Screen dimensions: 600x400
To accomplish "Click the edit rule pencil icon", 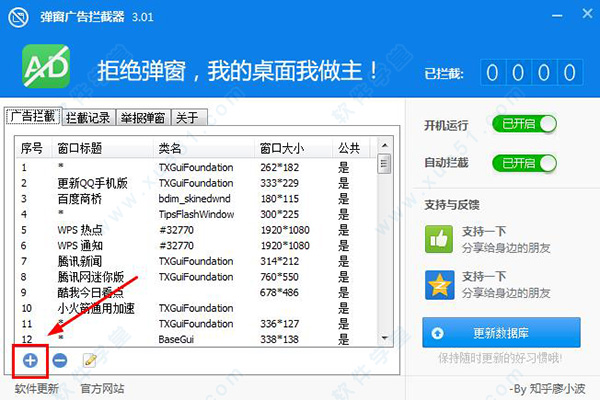I will point(90,360).
